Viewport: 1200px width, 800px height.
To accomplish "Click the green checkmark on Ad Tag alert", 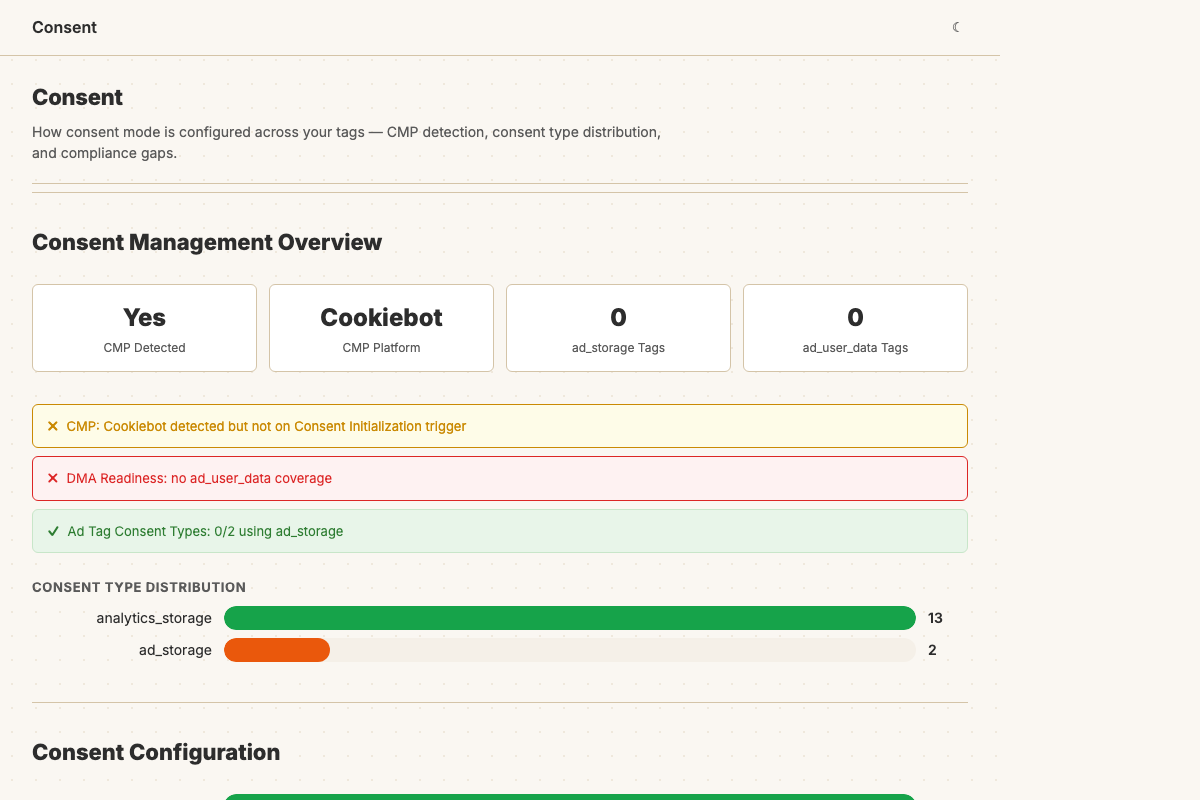I will coord(53,531).
